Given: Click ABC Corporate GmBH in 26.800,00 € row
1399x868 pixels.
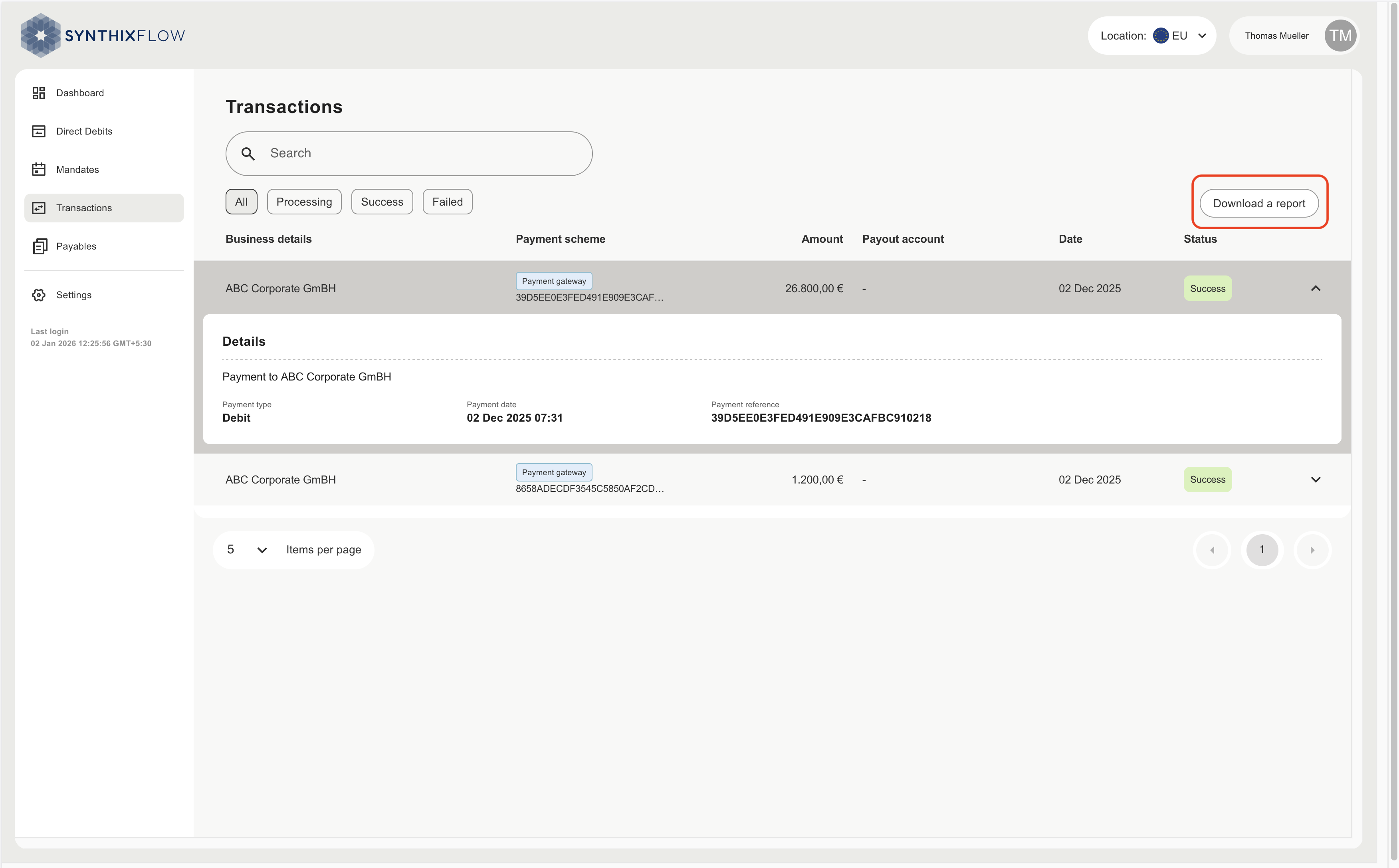Looking at the screenshot, I should tap(280, 288).
